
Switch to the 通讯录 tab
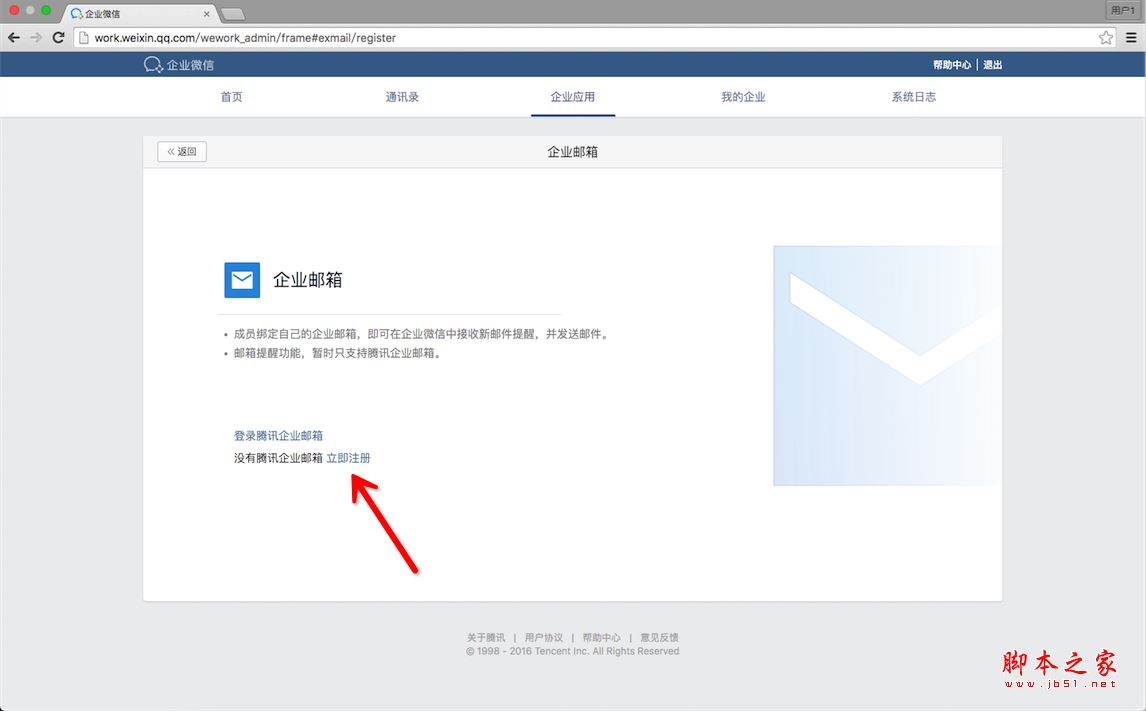pyautogui.click(x=402, y=97)
